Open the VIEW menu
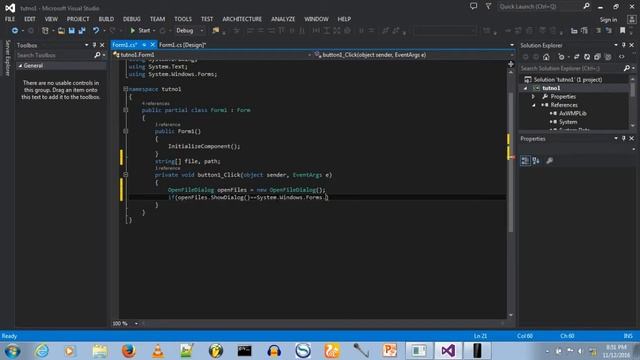640x360 pixels. pos(51,19)
